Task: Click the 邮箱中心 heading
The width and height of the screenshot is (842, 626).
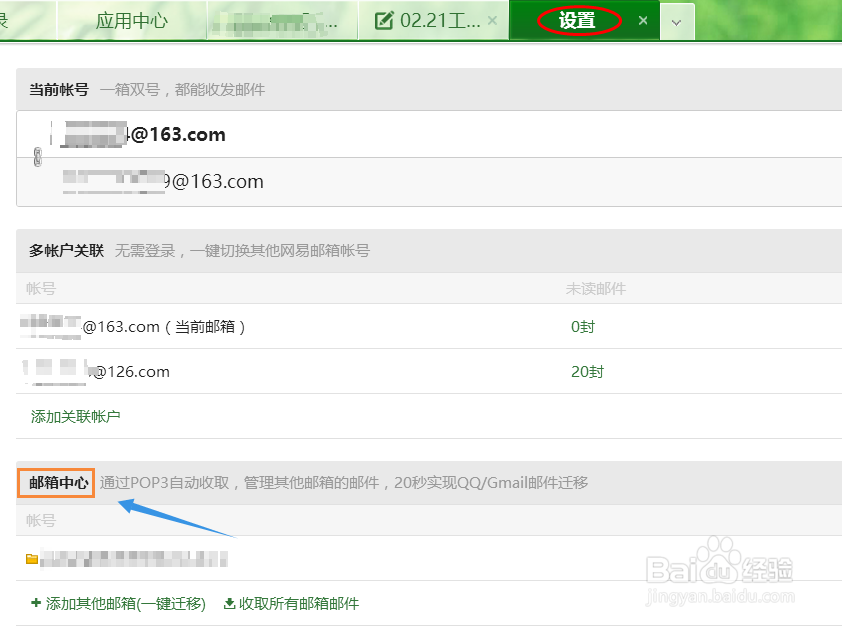Action: click(x=59, y=483)
